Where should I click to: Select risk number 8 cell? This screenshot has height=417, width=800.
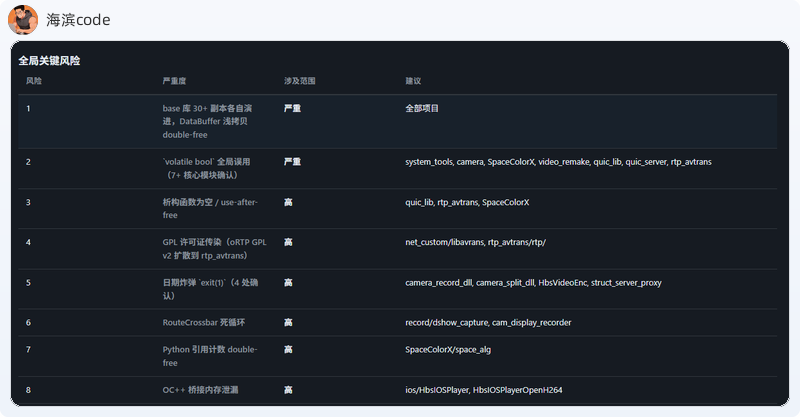pos(29,389)
